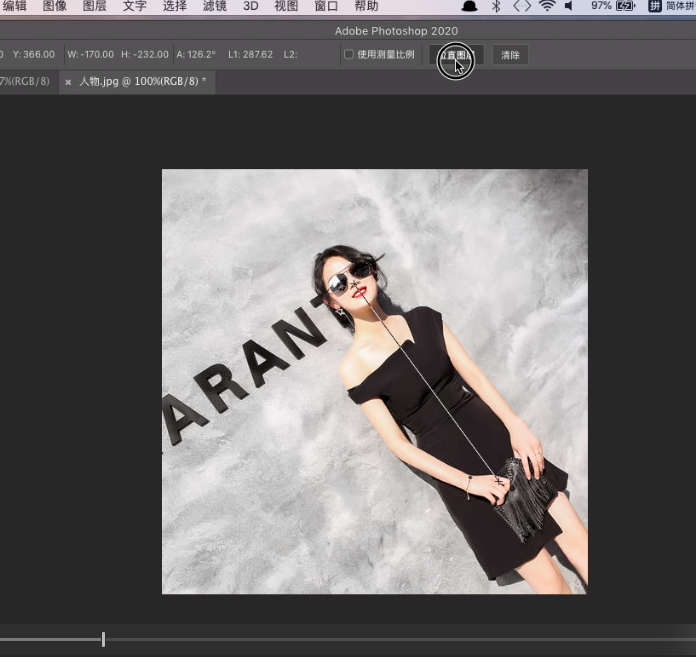Image resolution: width=696 pixels, height=657 pixels.
Task: Click the playback progress slider handle
Action: (x=103, y=639)
